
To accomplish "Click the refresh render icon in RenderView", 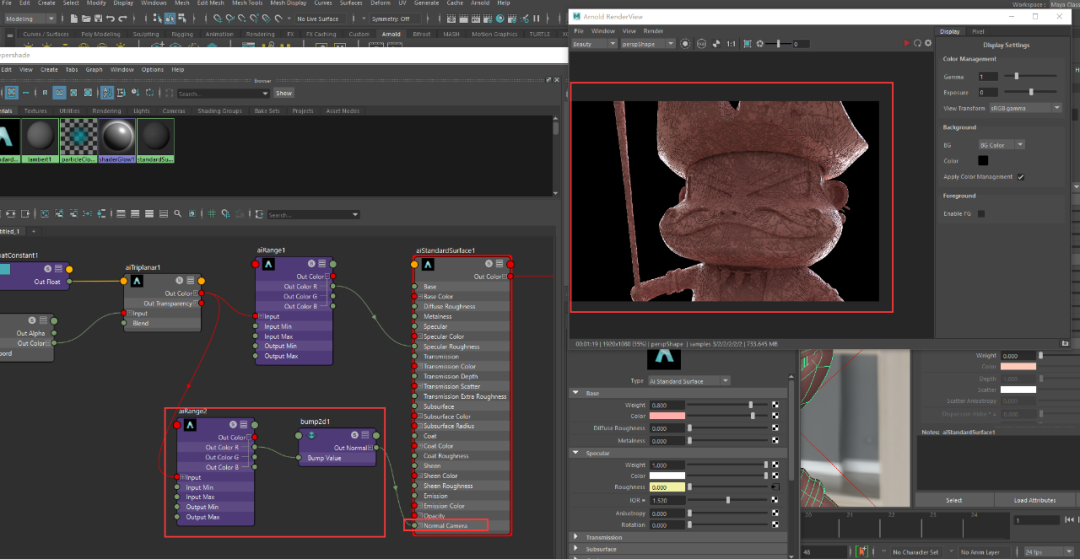I will [917, 43].
